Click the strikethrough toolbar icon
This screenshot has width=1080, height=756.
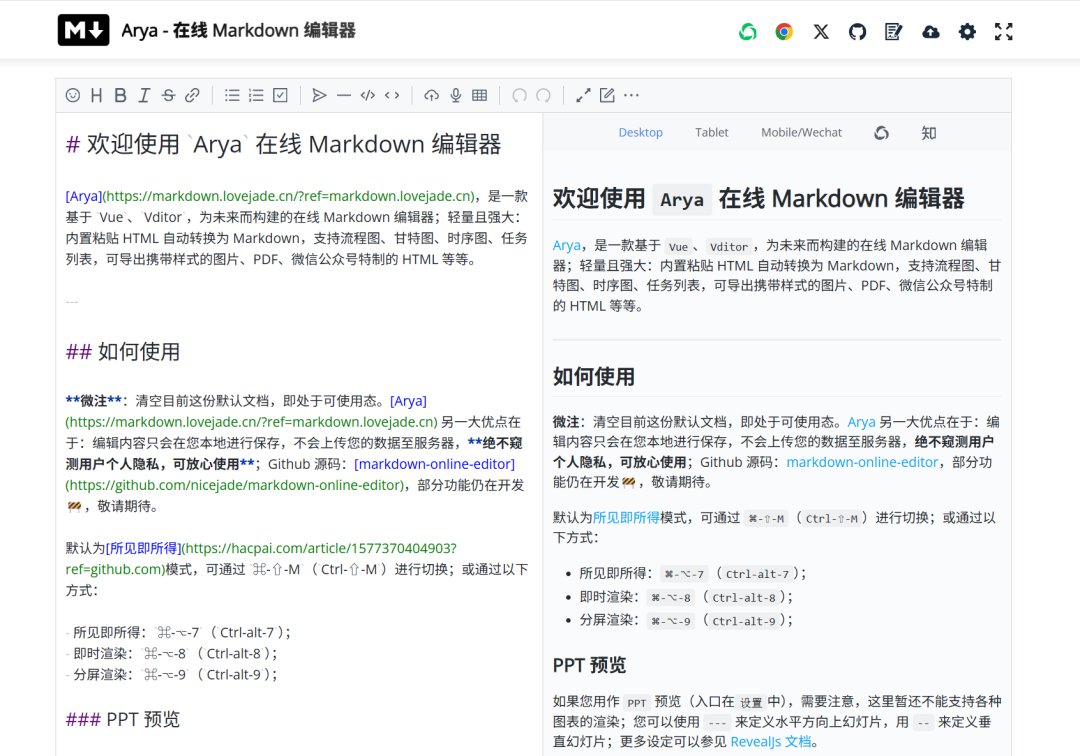pos(168,95)
